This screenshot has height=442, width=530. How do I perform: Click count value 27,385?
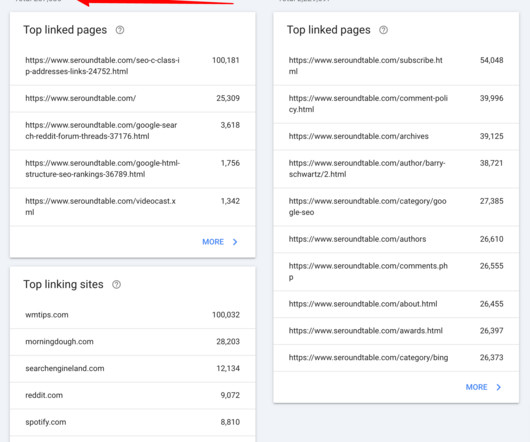click(x=492, y=201)
